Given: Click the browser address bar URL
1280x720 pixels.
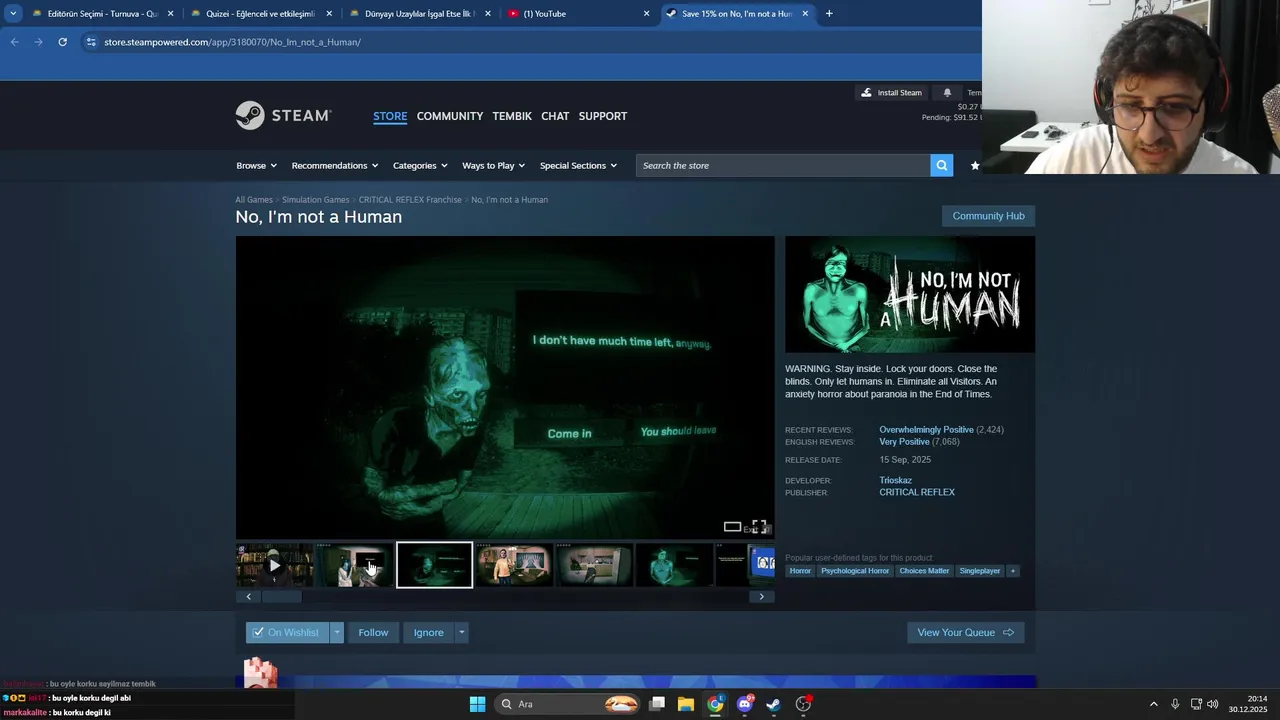Looking at the screenshot, I should tap(232, 42).
